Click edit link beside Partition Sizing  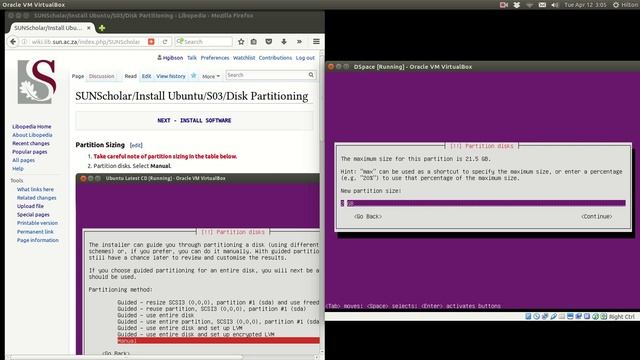point(136,145)
